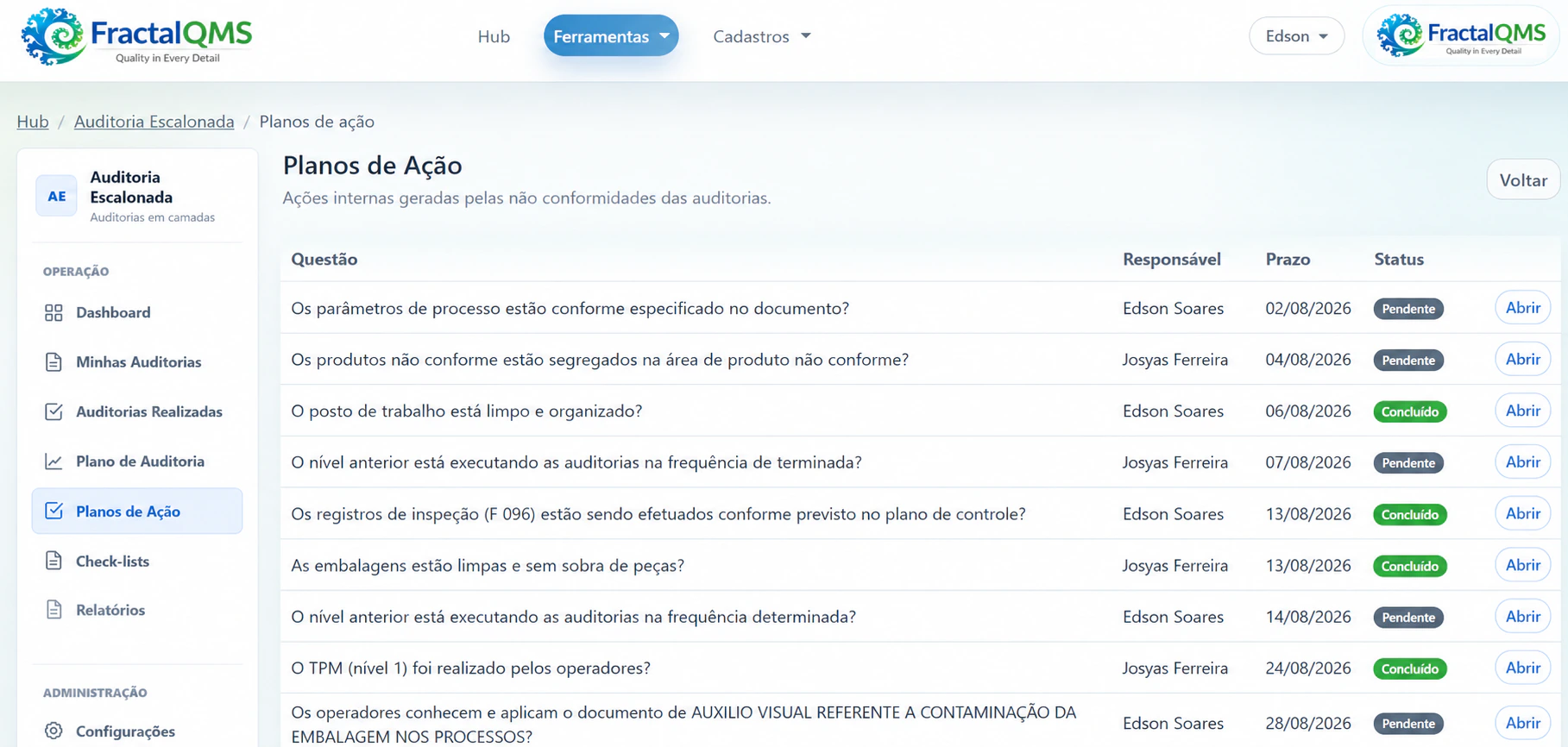The width and height of the screenshot is (1568, 747).
Task: Open Check-lists in the sidebar
Action: click(137, 561)
